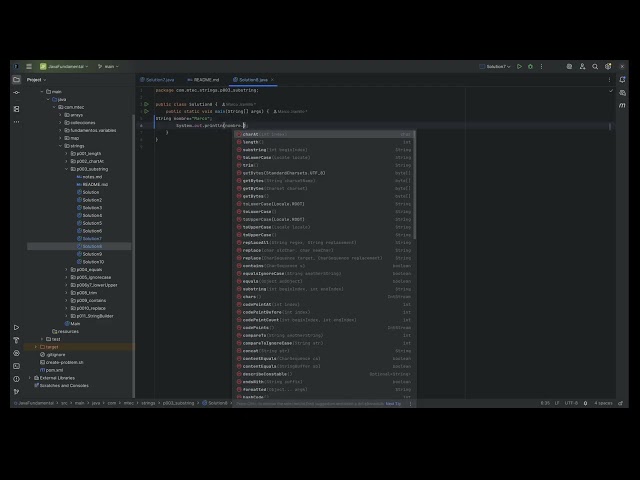This screenshot has width=640, height=480.
Task: Open Project view mode dropdown
Action: [x=36, y=80]
